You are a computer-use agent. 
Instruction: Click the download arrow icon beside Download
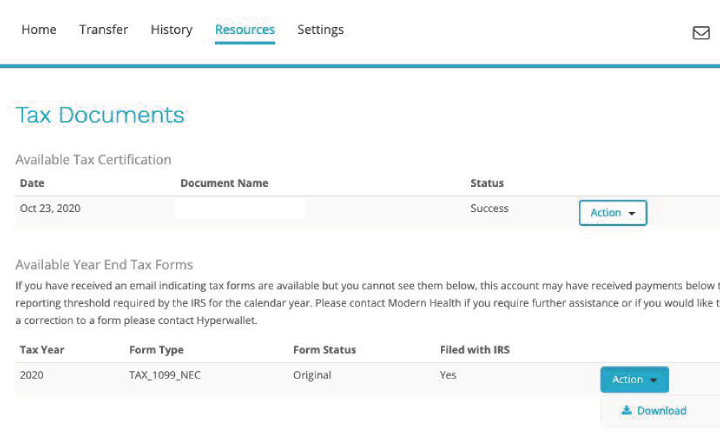(626, 411)
